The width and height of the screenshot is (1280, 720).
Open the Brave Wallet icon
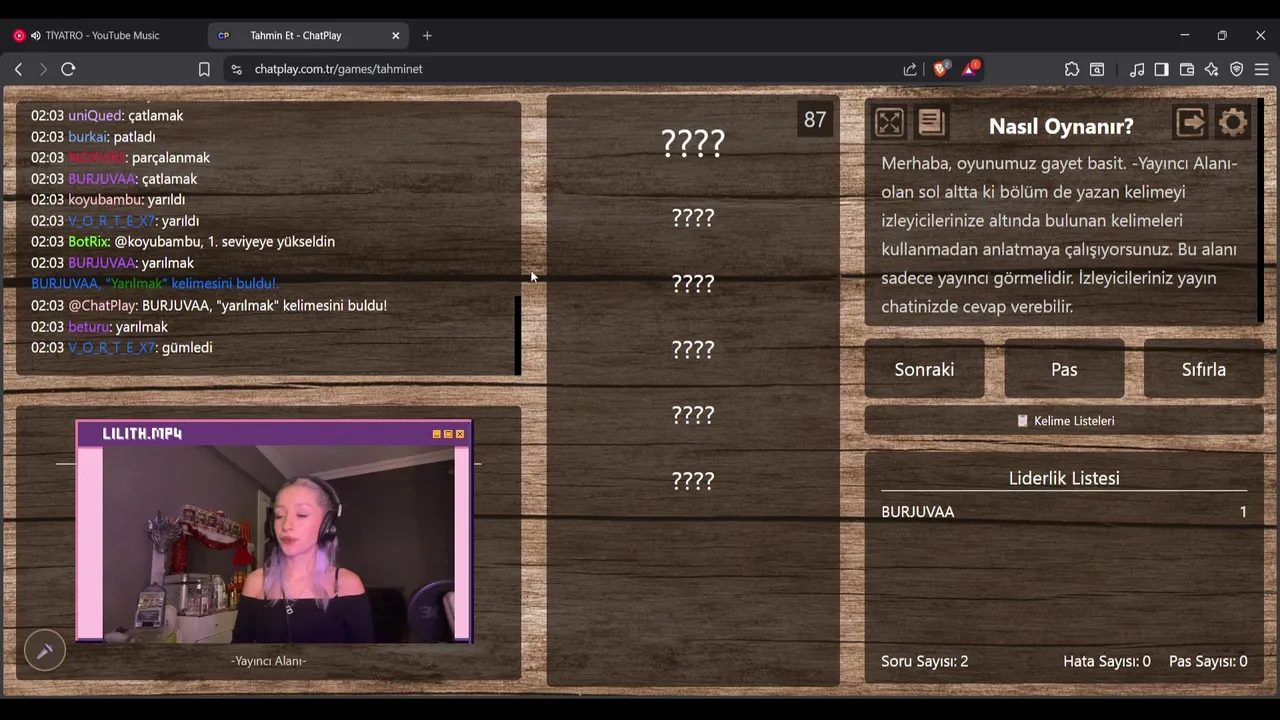pyautogui.click(x=1187, y=69)
